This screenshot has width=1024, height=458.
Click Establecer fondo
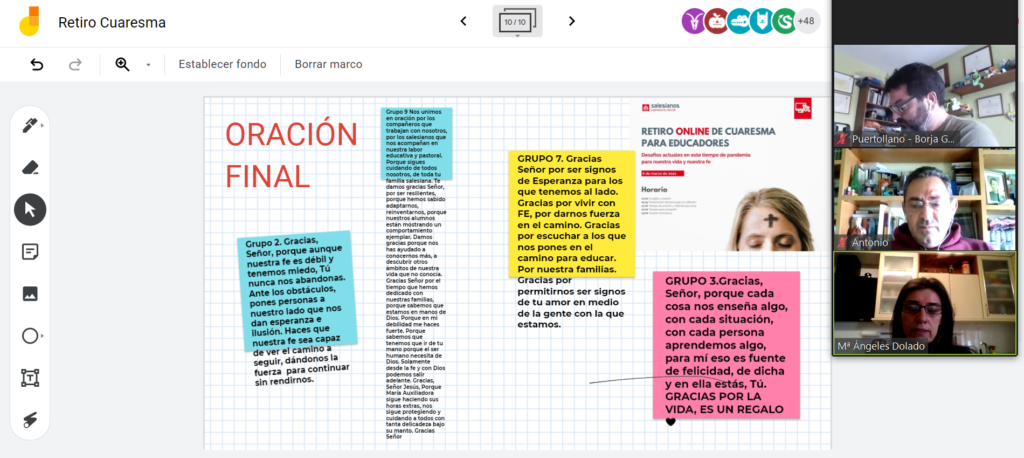(x=223, y=64)
